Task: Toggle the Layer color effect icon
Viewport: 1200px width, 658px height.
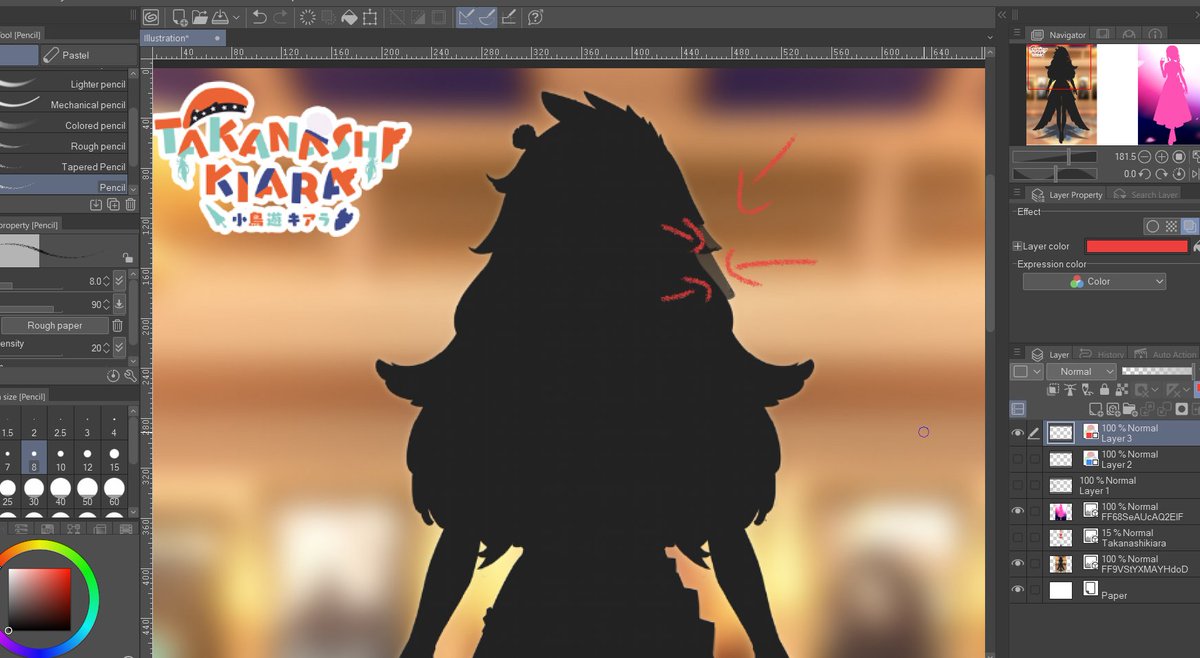Action: (x=1189, y=227)
